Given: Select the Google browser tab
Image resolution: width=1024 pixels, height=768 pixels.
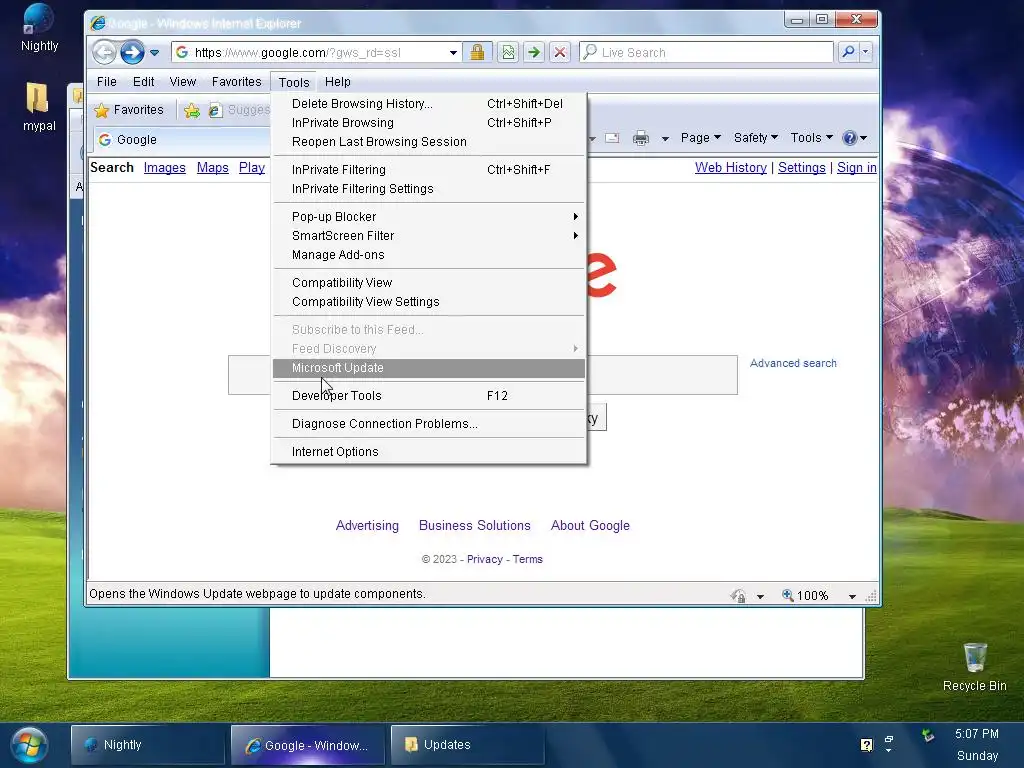Looking at the screenshot, I should point(181,139).
